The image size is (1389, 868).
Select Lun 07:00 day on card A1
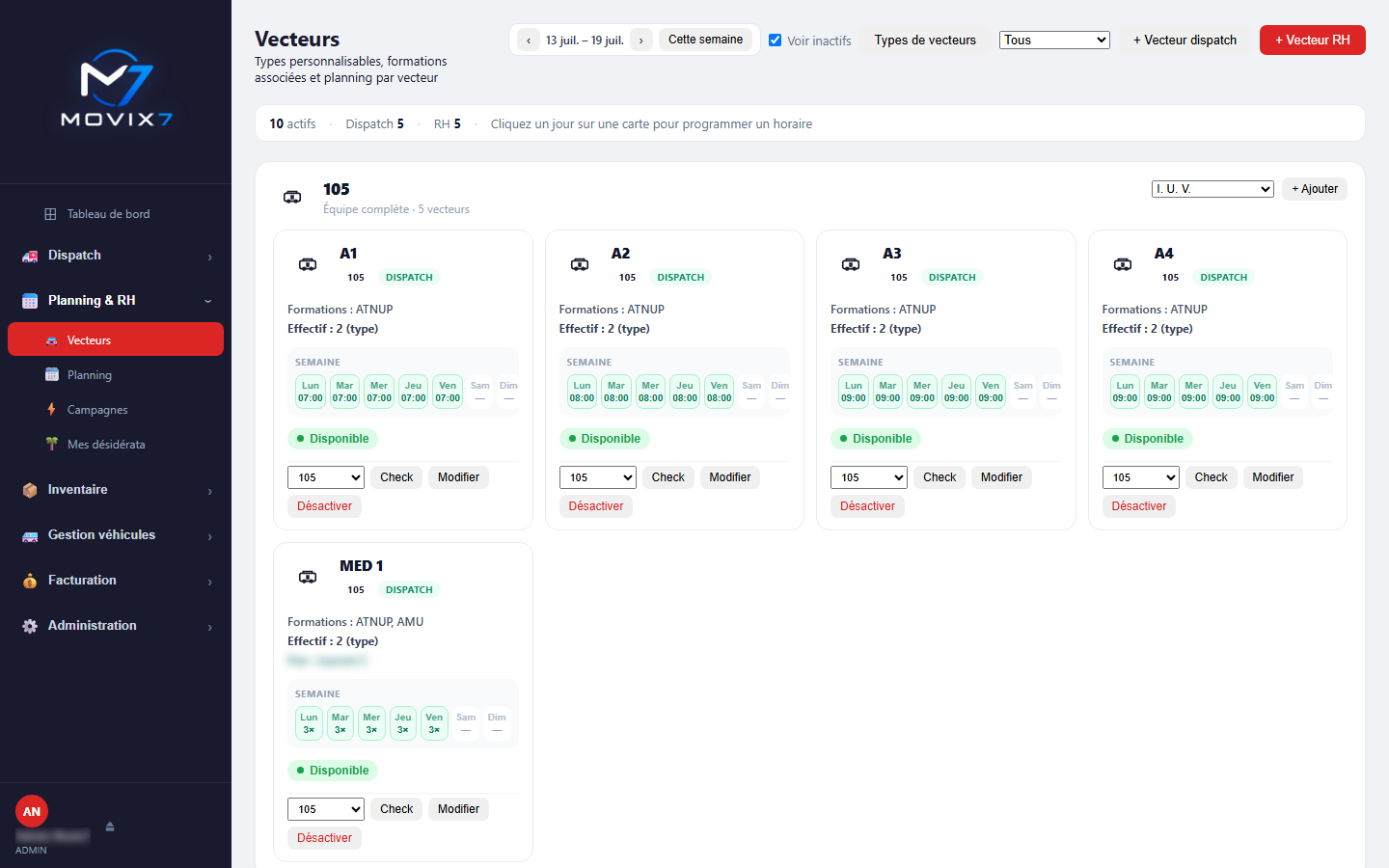click(x=311, y=392)
